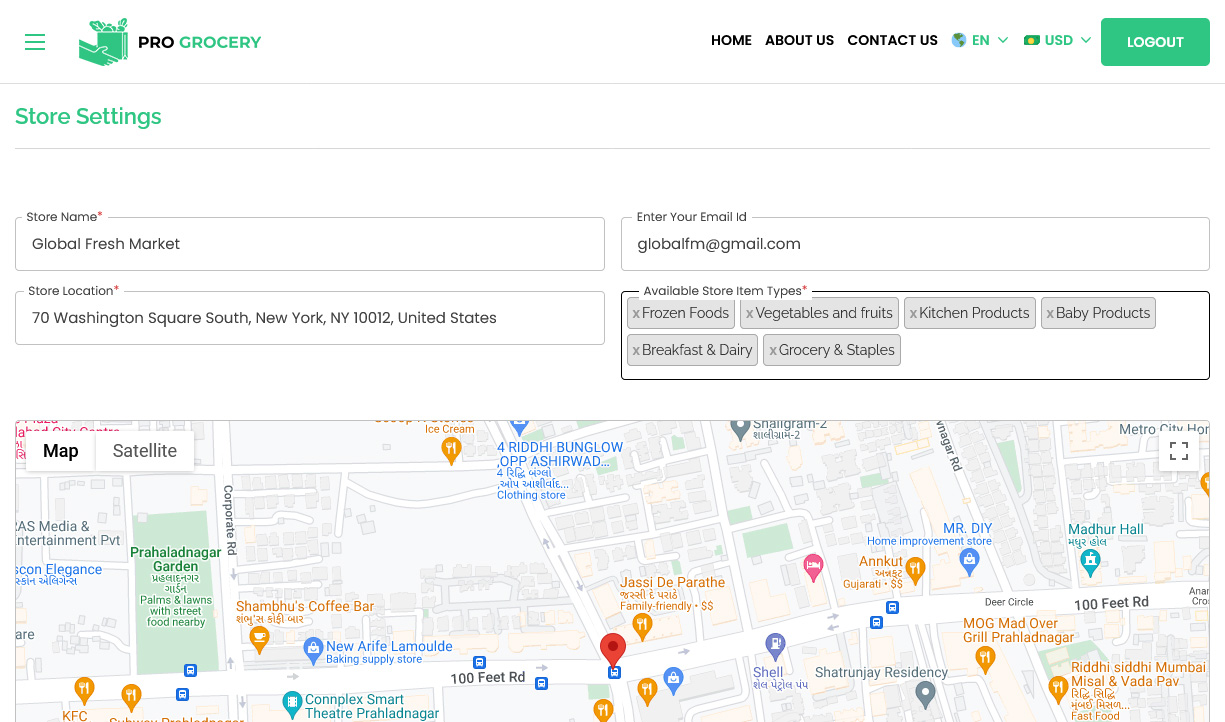The height and width of the screenshot is (722, 1225).
Task: Click the pink hotel marker
Action: pos(814,566)
